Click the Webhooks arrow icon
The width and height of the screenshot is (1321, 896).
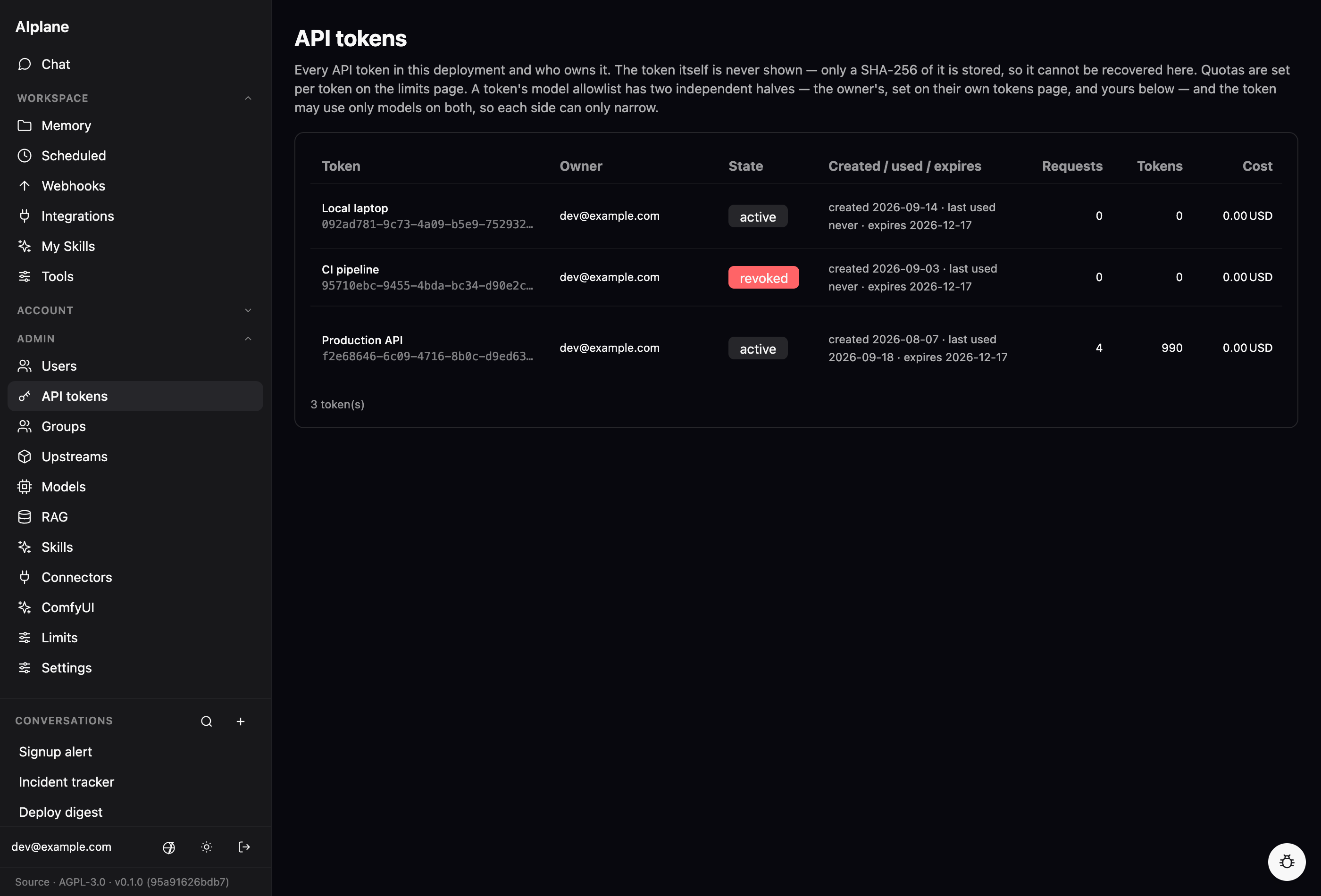click(x=25, y=186)
